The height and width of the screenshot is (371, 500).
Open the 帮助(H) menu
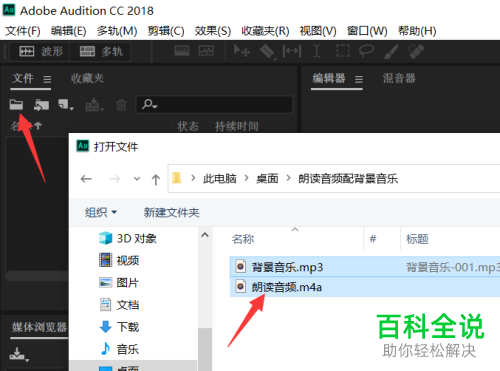[x=417, y=31]
